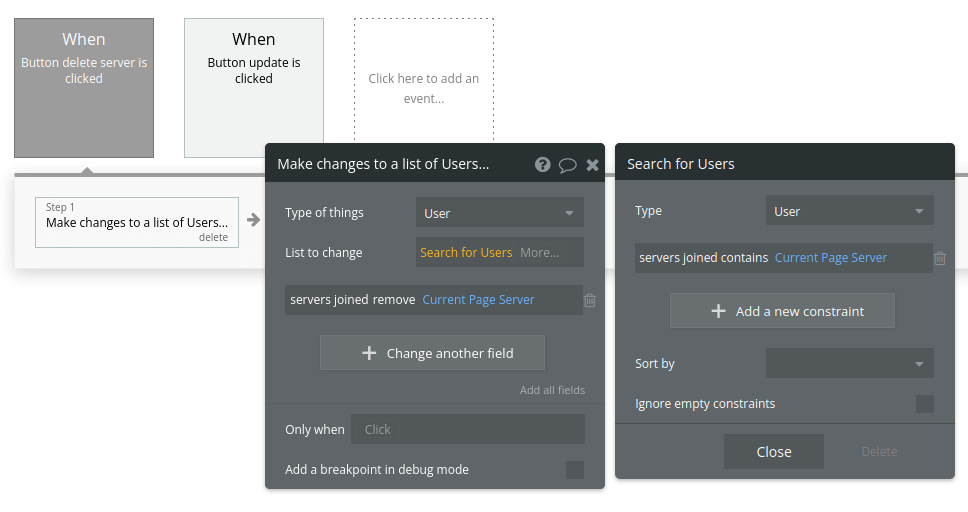Delete the servers joined contains constraint

point(940,258)
